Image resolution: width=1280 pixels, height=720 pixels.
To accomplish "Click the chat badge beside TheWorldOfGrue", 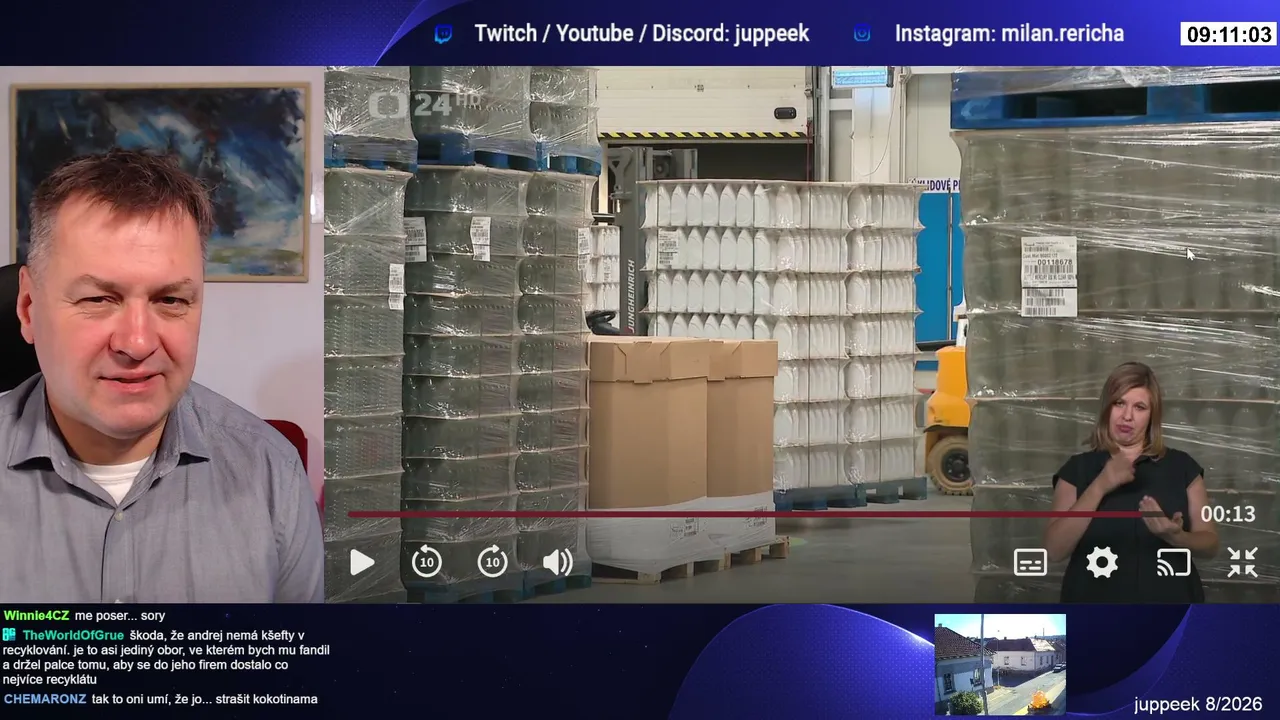I will (x=10, y=635).
